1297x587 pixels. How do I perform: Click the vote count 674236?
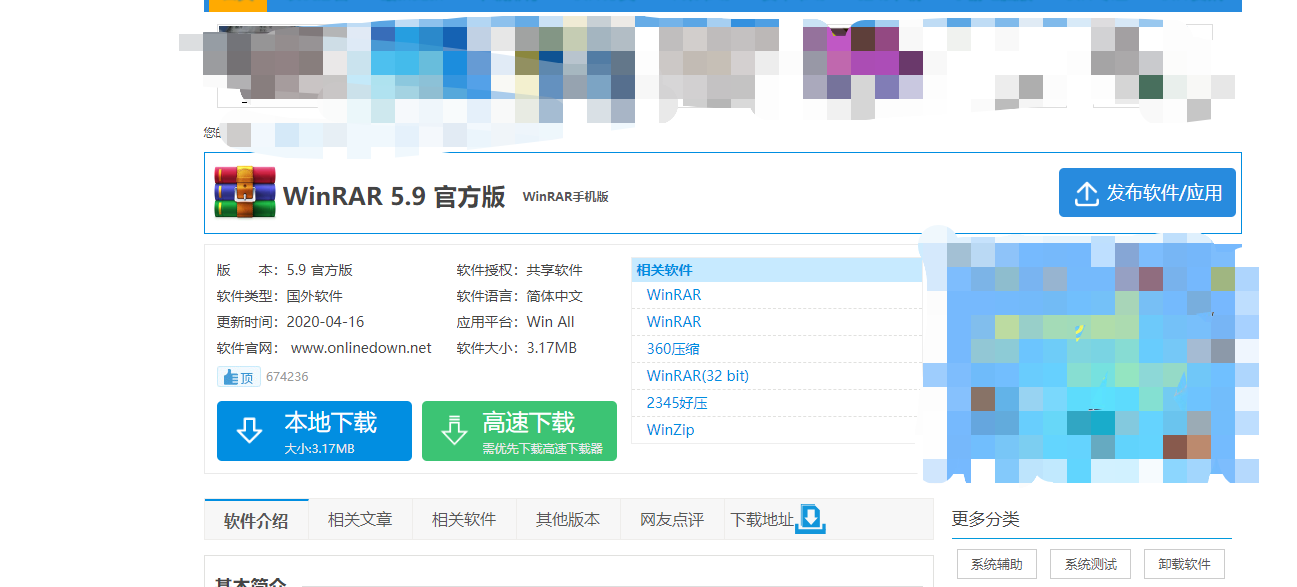pyautogui.click(x=287, y=377)
